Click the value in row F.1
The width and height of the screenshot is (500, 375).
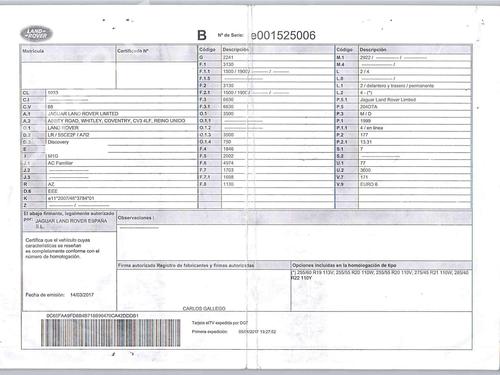click(x=228, y=64)
